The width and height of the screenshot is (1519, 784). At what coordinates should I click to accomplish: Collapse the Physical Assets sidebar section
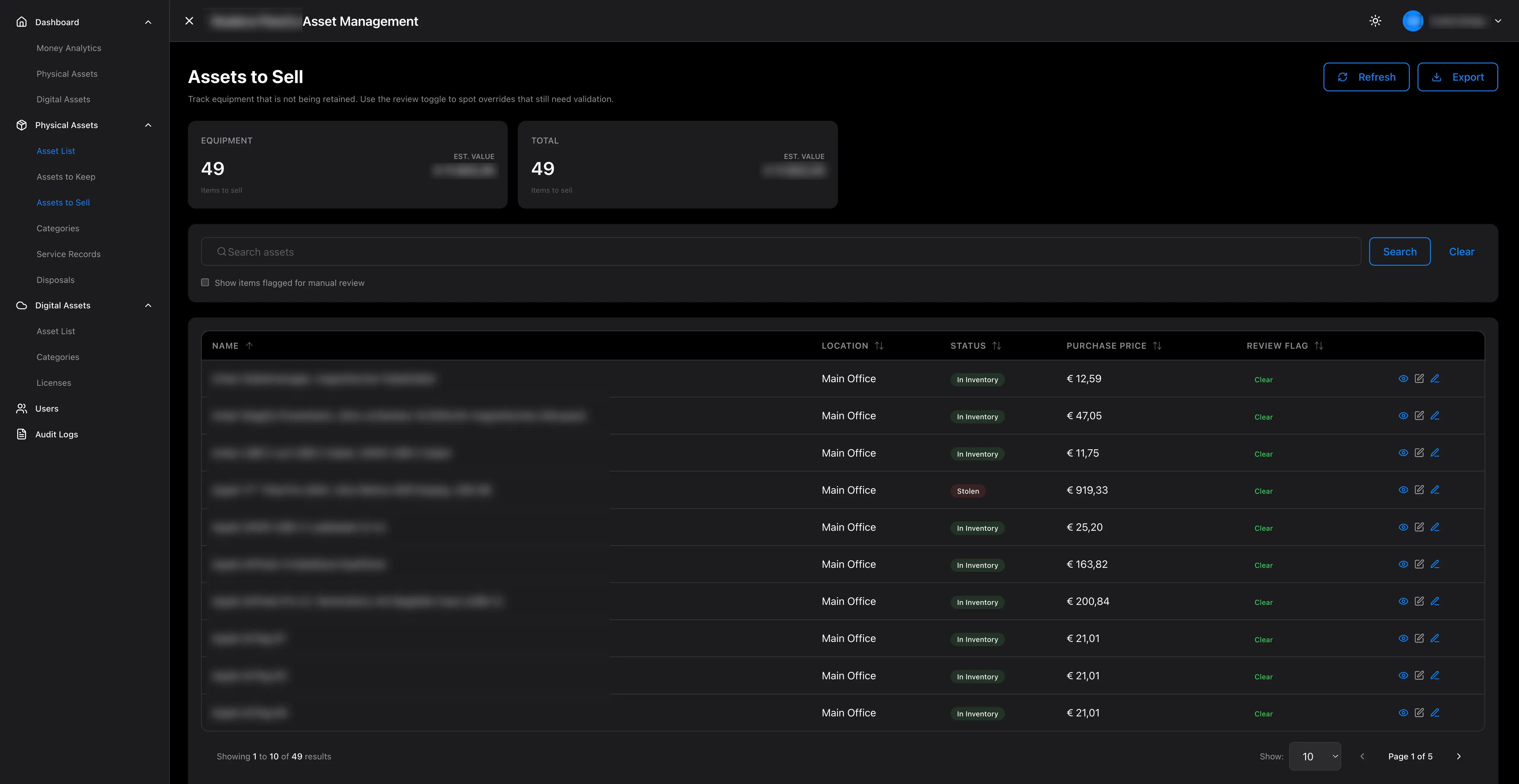pos(148,125)
